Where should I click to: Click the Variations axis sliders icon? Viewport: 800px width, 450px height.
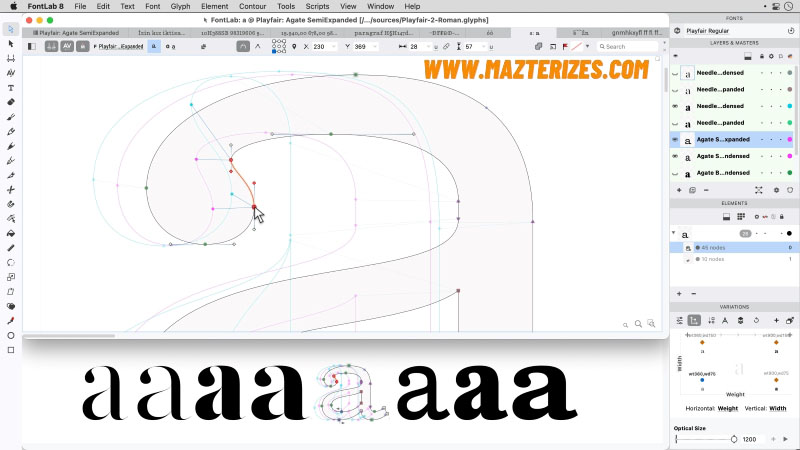point(680,320)
